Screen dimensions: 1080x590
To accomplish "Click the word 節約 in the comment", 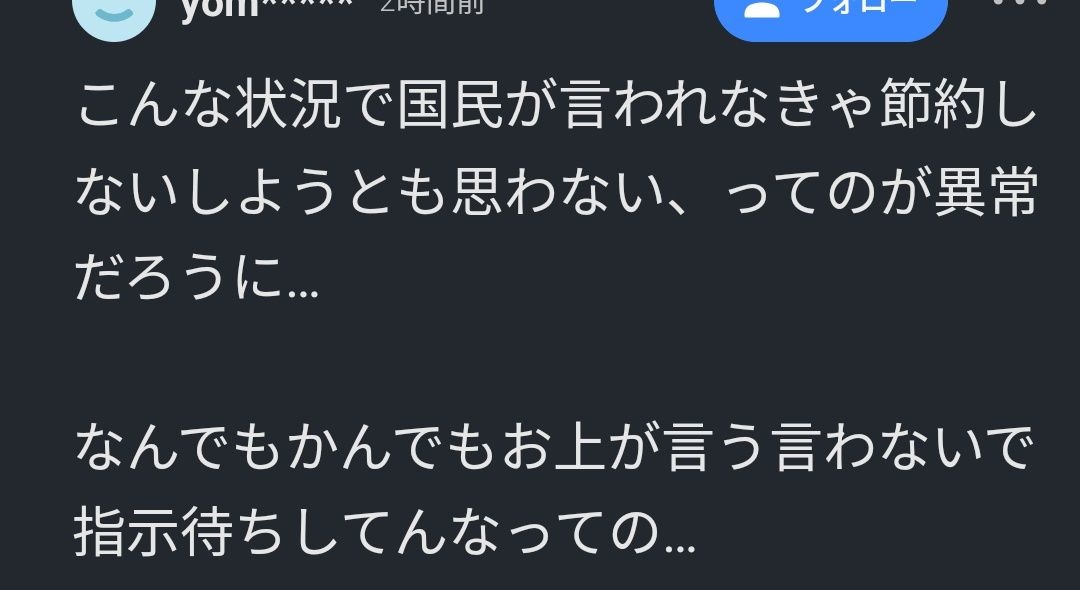I will coord(933,105).
